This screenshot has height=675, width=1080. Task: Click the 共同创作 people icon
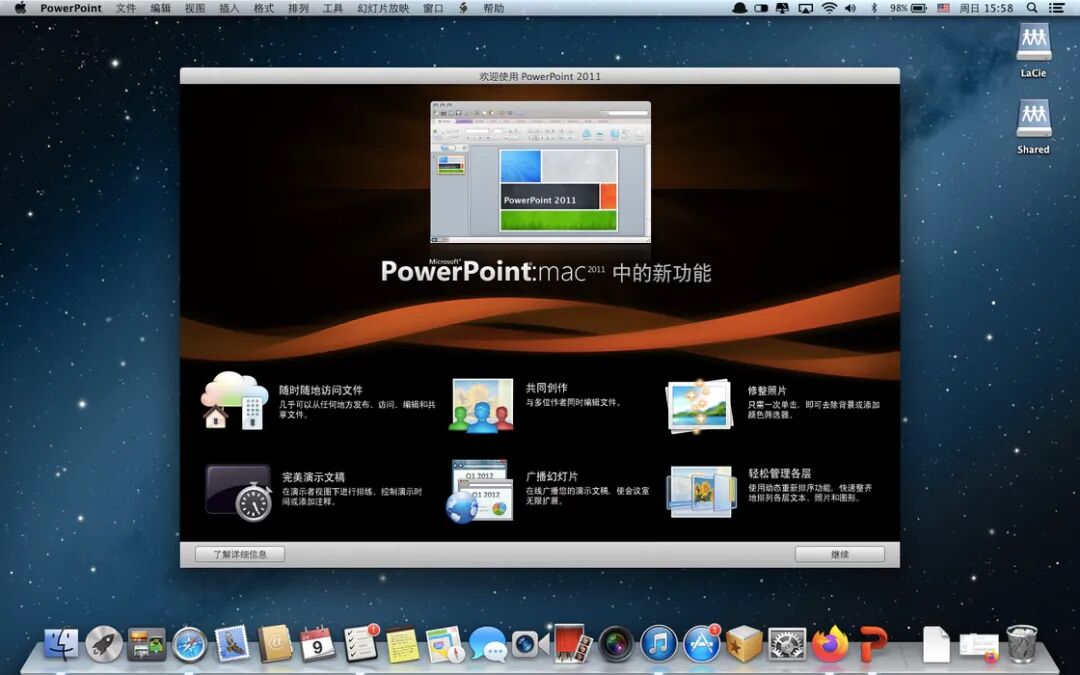coord(482,405)
